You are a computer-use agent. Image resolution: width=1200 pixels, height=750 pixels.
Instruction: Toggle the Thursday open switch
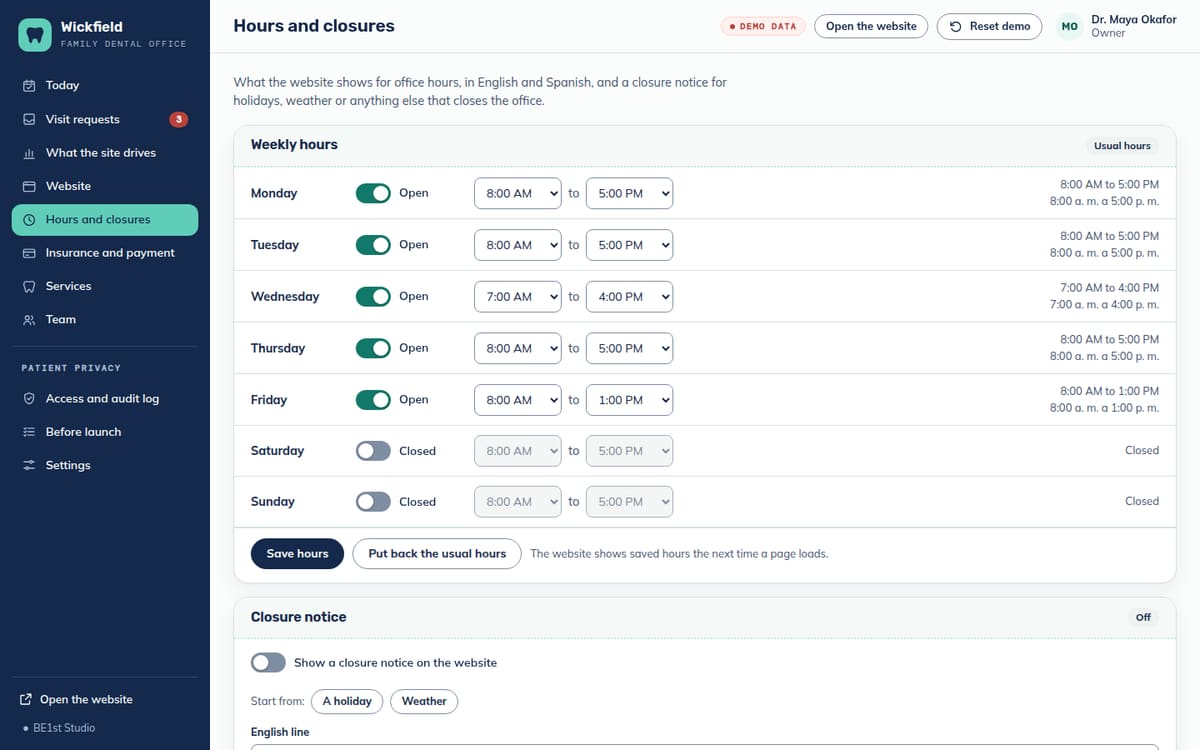373,348
